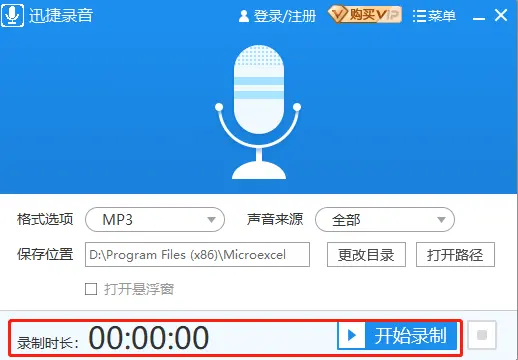Viewport: 518px width, 360px height.
Task: Click 开始录制 to start recording
Action: (397, 335)
